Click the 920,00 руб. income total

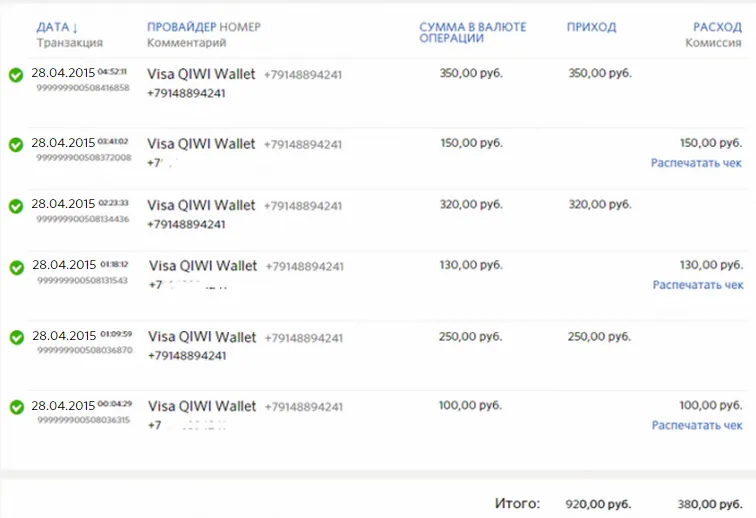pos(598,504)
